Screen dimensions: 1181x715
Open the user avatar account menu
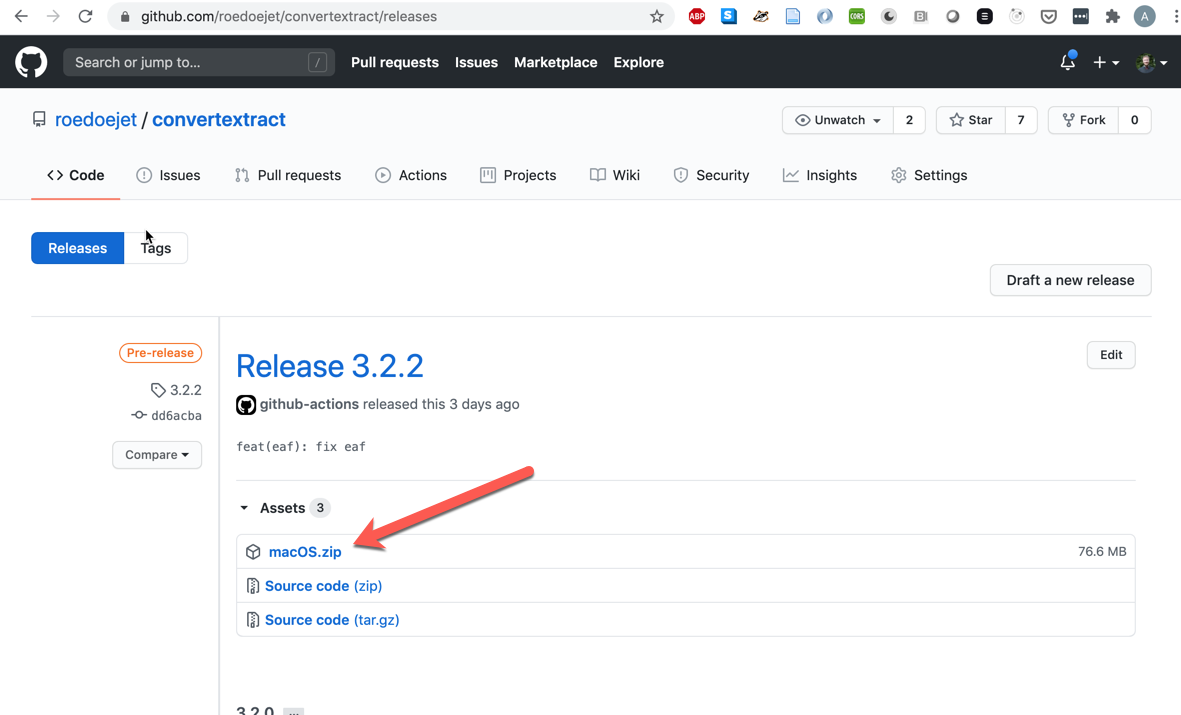coord(1152,63)
